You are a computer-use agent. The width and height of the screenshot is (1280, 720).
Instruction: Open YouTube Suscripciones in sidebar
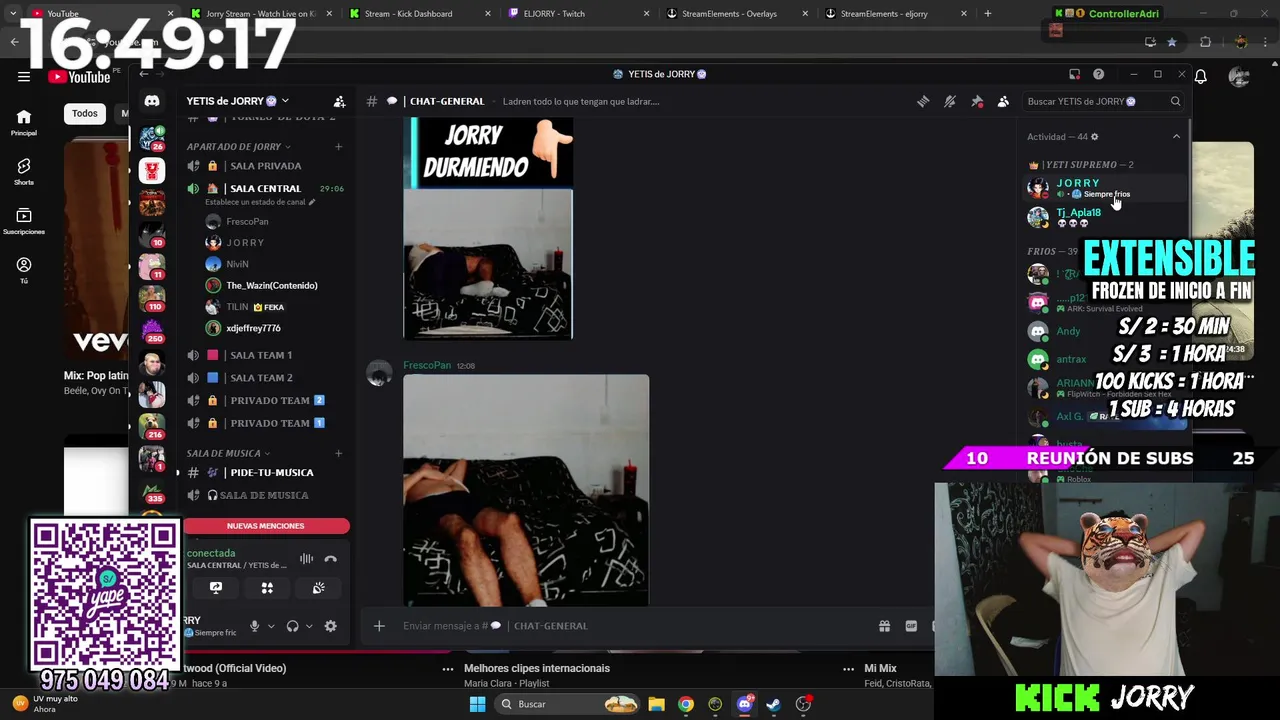tap(24, 221)
